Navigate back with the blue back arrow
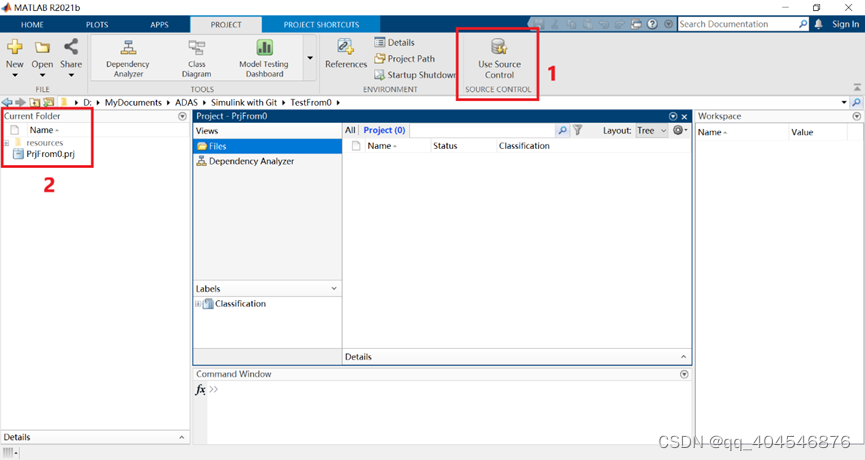The width and height of the screenshot is (865, 460). coord(7,103)
